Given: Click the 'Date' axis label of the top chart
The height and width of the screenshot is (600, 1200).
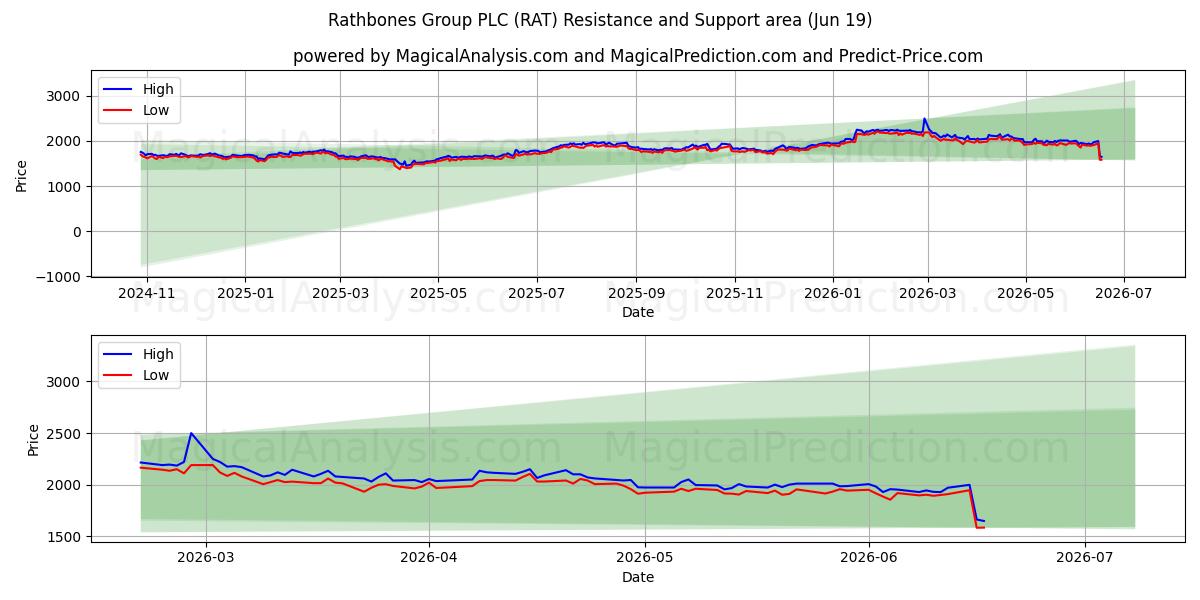Looking at the screenshot, I should pyautogui.click(x=638, y=312).
